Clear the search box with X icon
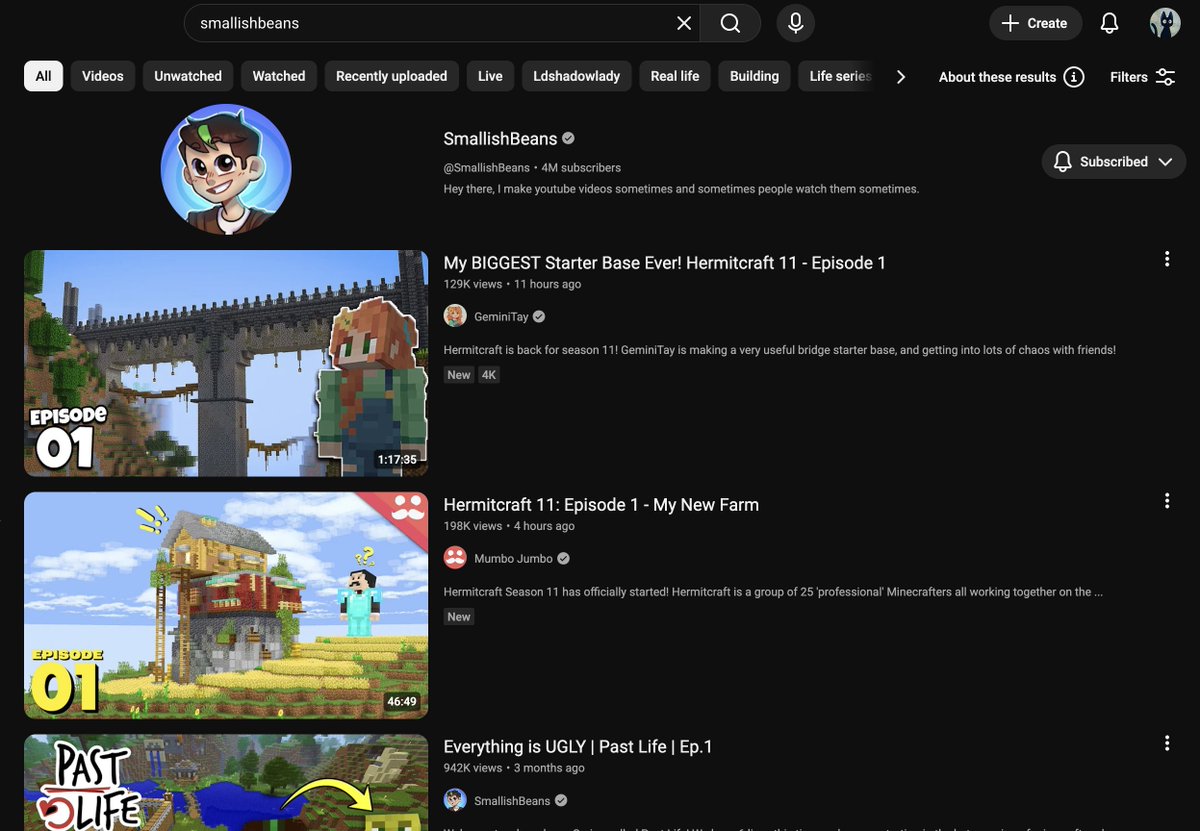Viewport: 1200px width, 831px height. click(x=684, y=23)
